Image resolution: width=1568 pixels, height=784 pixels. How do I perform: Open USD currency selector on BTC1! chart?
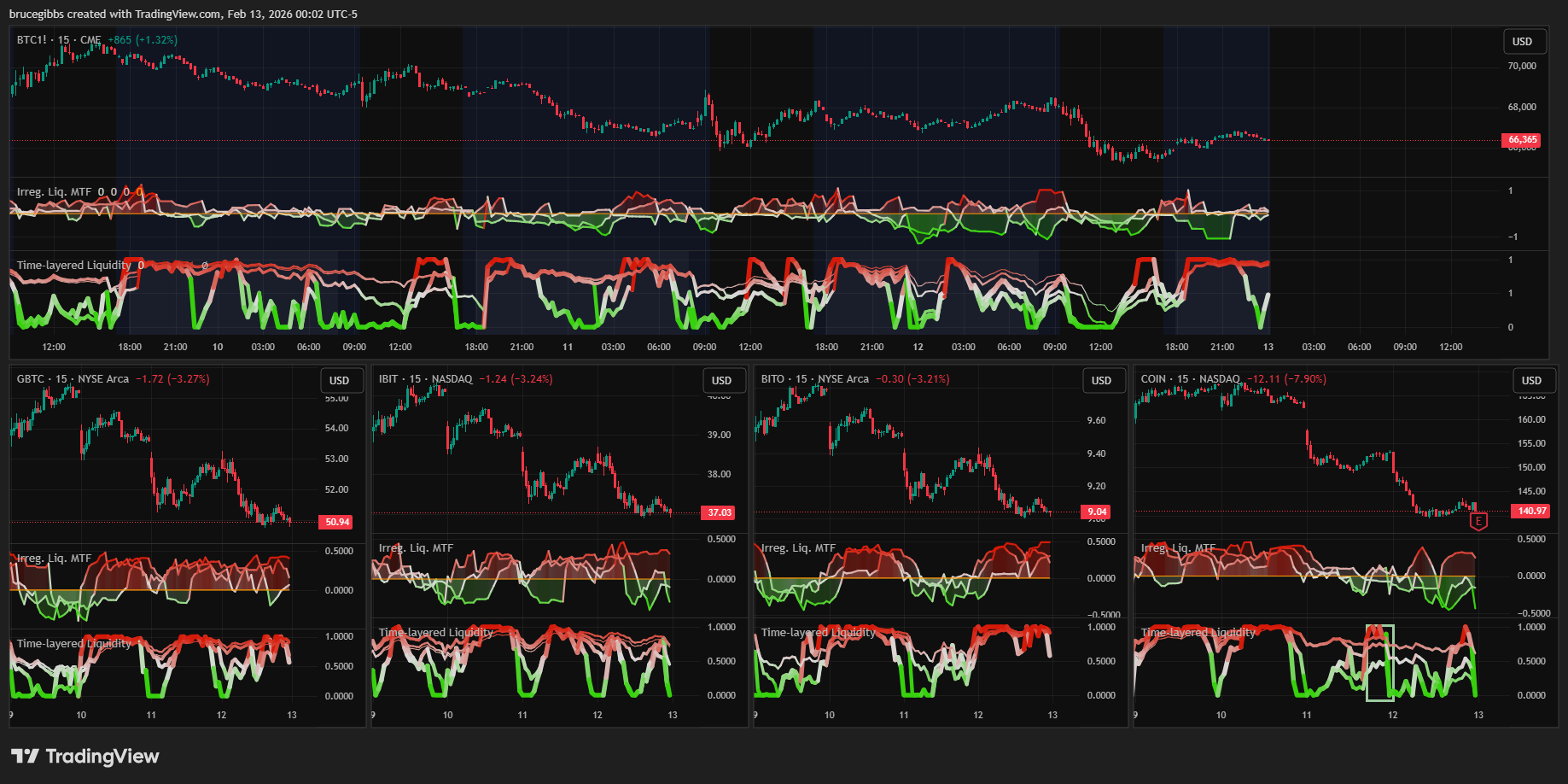pyautogui.click(x=1522, y=42)
